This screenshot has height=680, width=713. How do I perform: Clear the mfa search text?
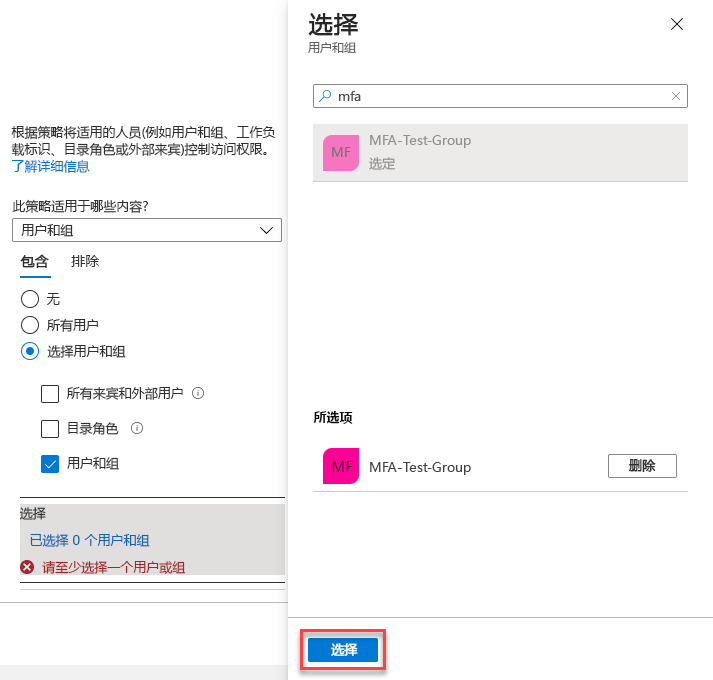click(x=676, y=96)
